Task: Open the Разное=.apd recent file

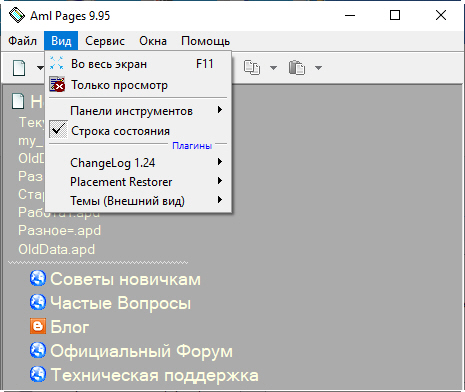Action: pyautogui.click(x=59, y=230)
